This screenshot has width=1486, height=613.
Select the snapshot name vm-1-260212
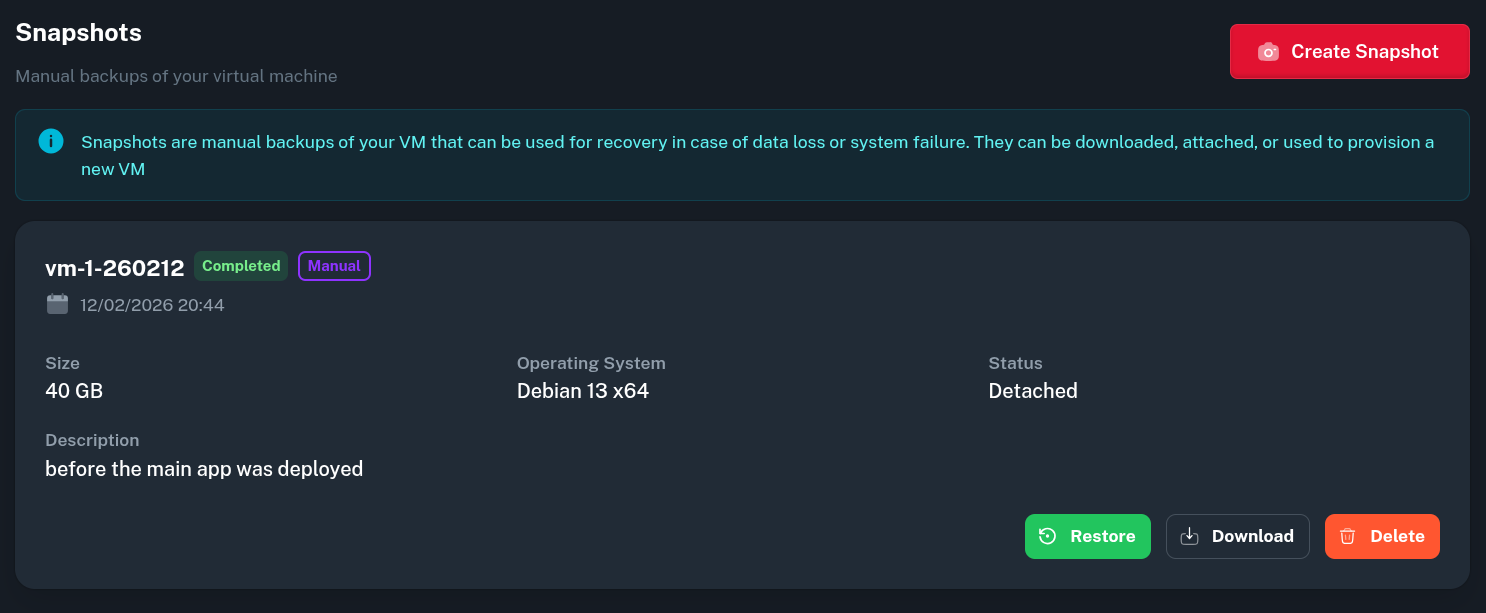tap(114, 268)
